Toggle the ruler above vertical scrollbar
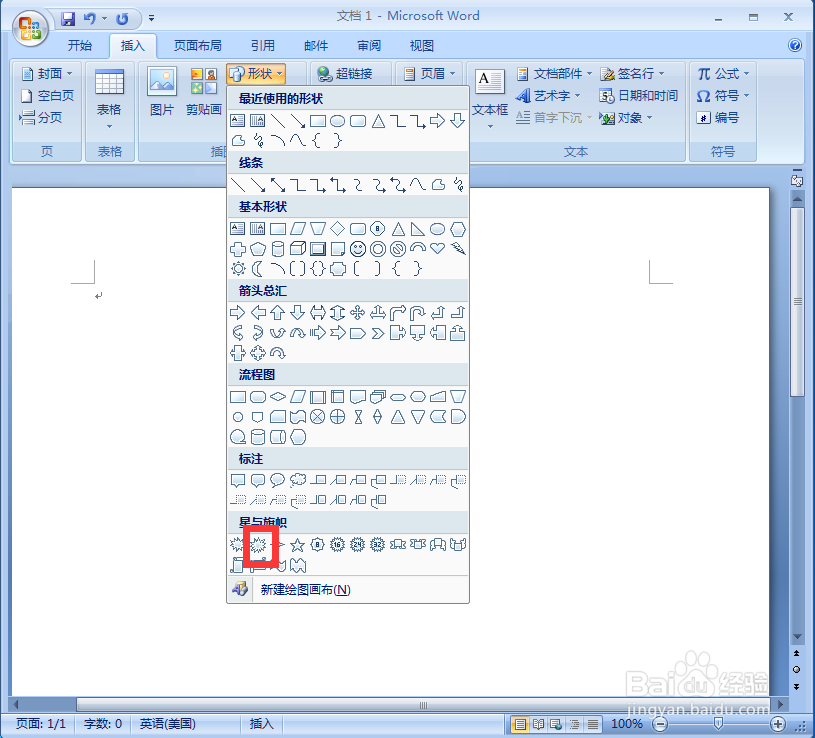The width and height of the screenshot is (815, 738). [797, 180]
